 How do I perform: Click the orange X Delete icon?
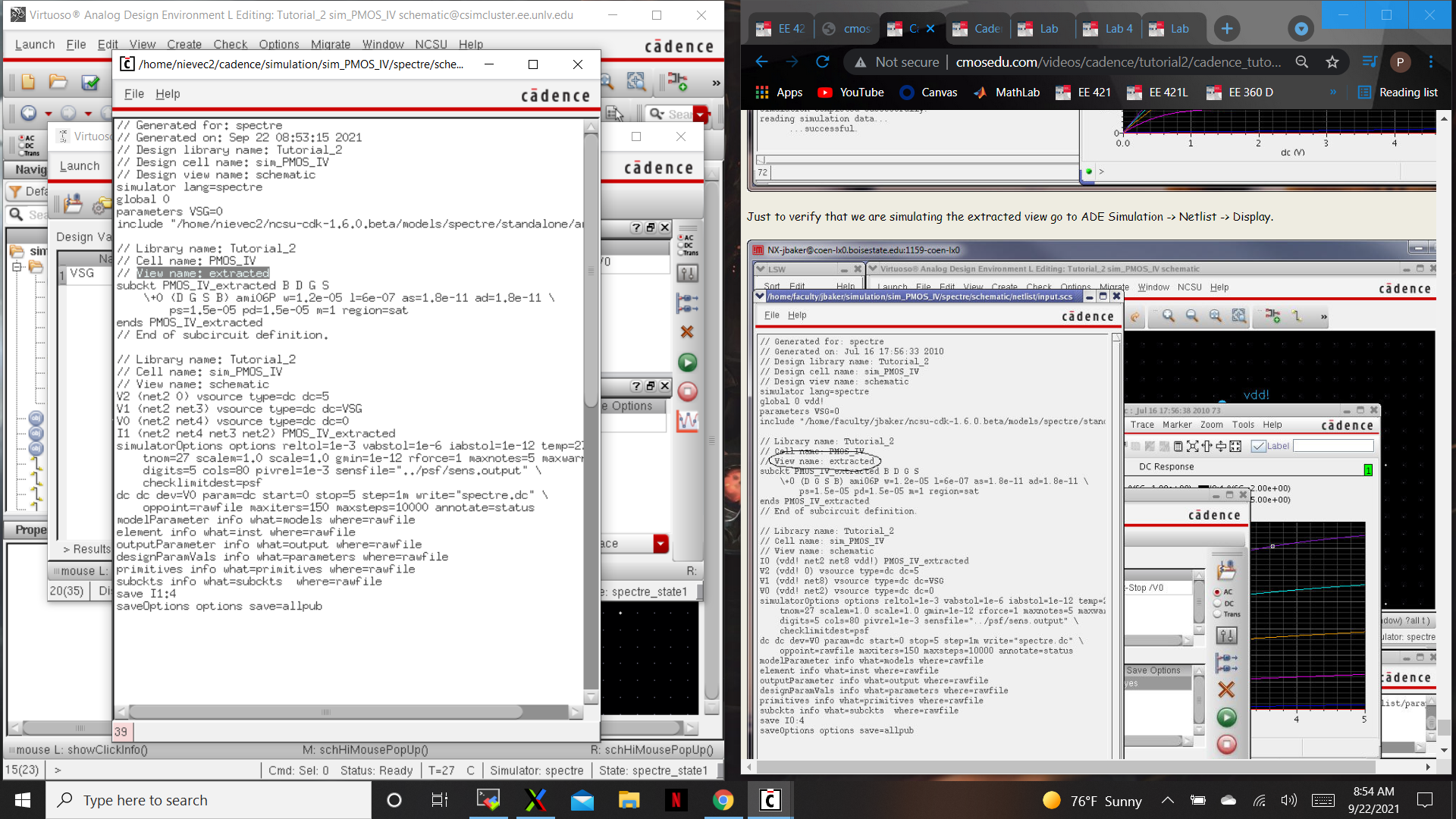point(687,332)
